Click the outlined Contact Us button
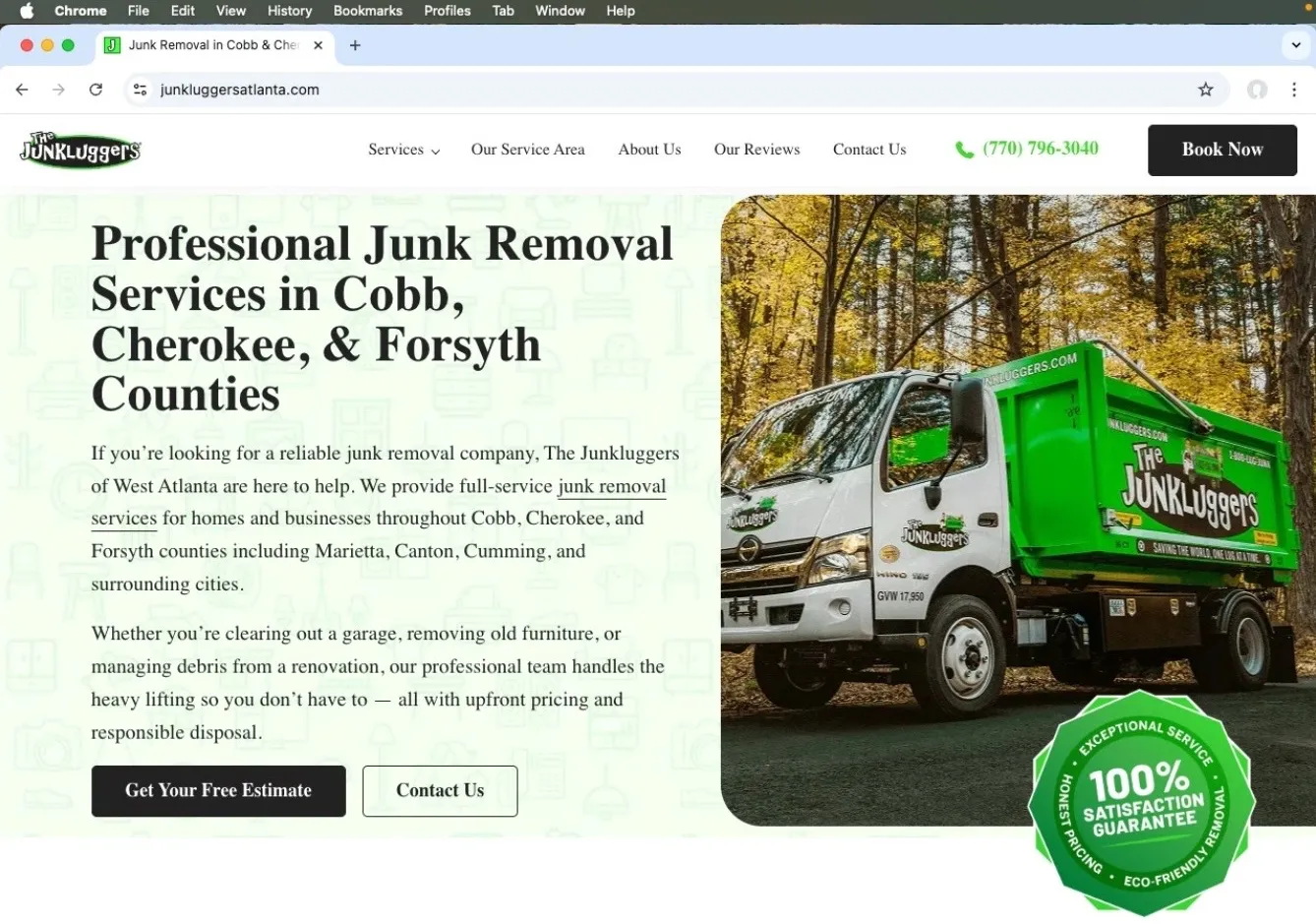1316x924 pixels. coord(440,790)
